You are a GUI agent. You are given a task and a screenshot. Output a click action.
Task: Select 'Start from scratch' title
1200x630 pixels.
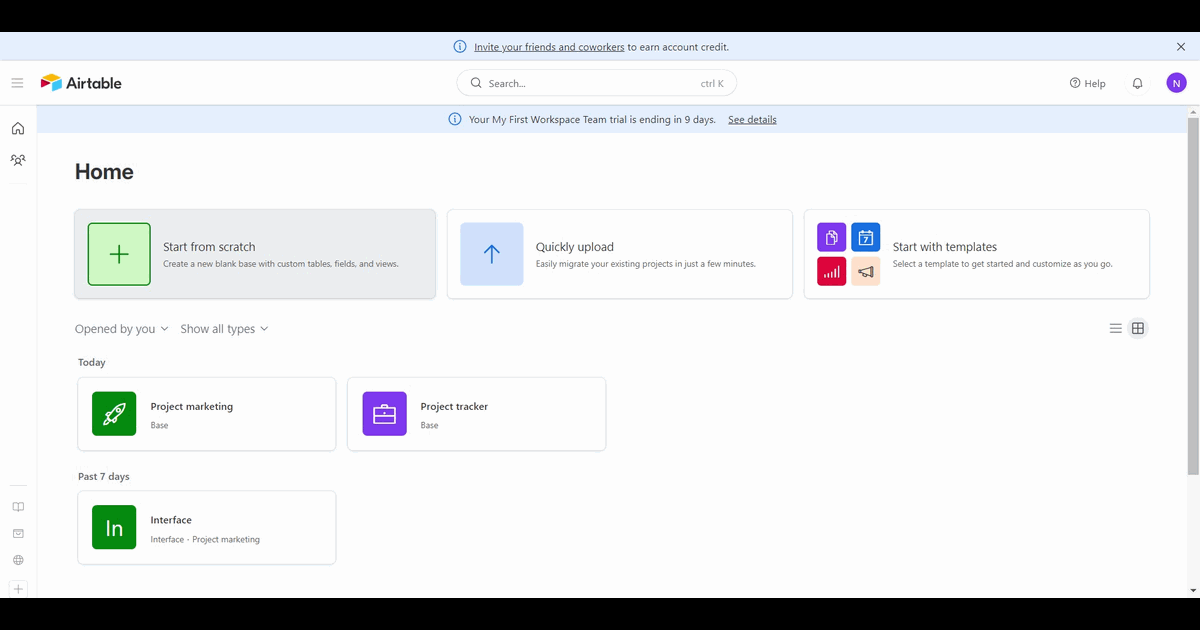(x=209, y=247)
